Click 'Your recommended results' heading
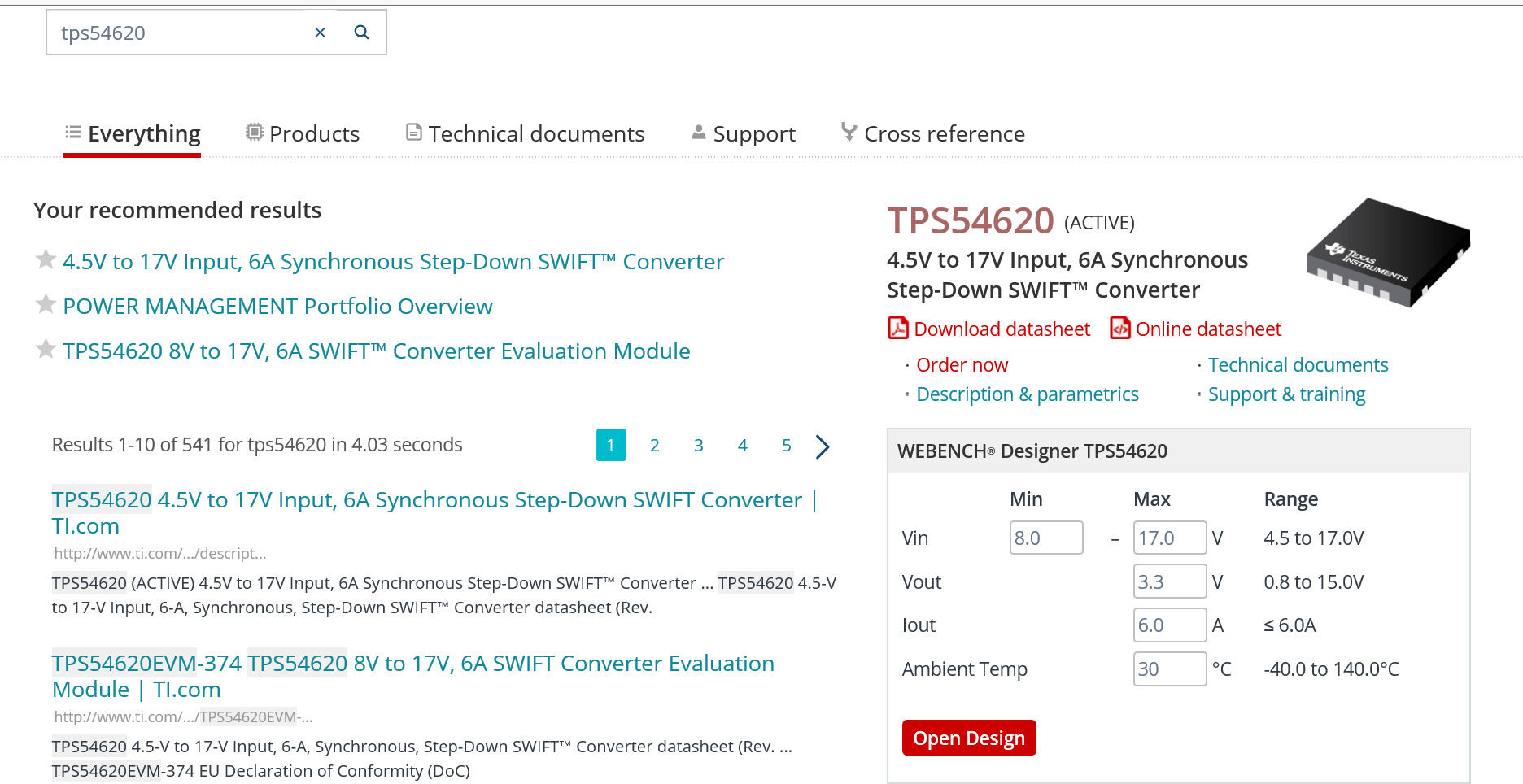The image size is (1523, 784). tap(177, 210)
